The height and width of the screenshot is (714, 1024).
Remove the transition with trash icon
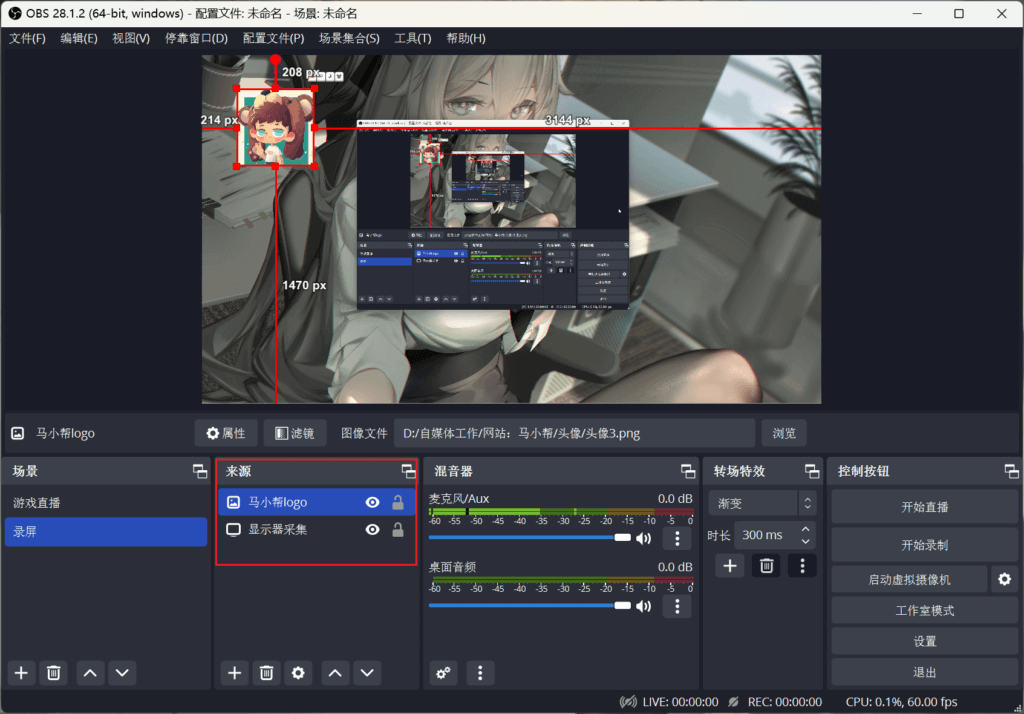(766, 566)
